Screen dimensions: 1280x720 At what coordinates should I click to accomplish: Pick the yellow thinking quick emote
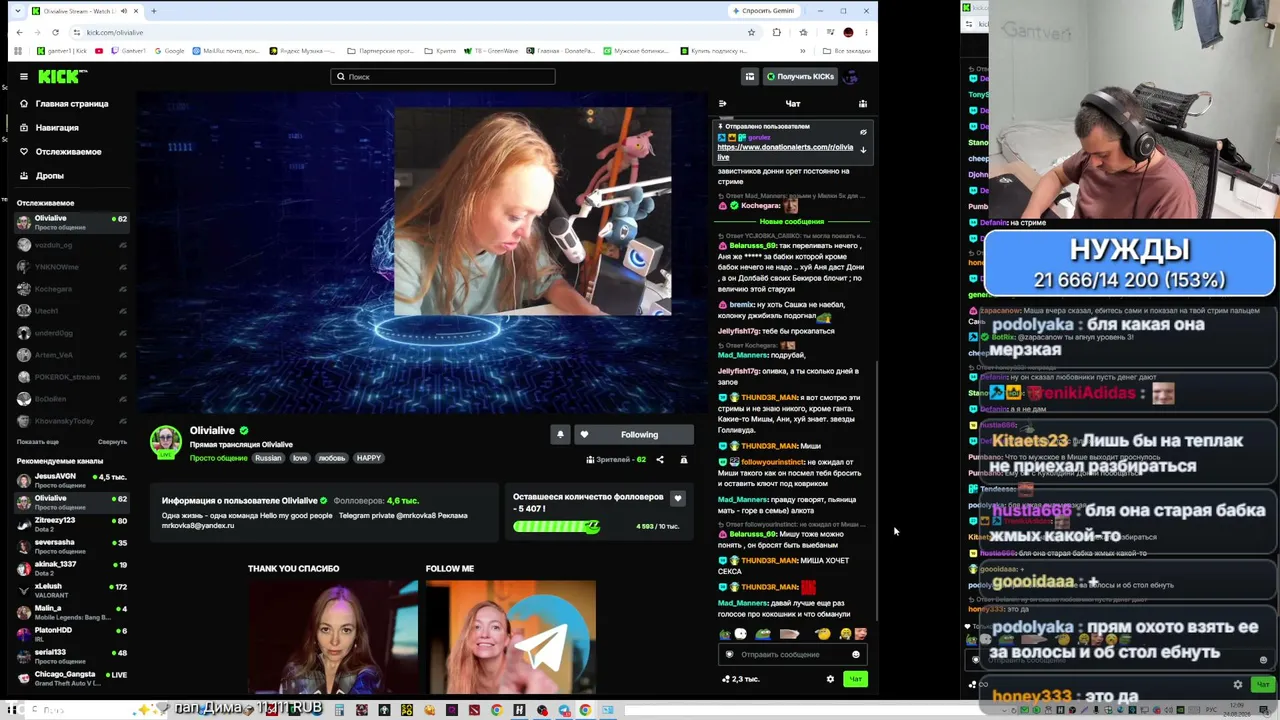point(823,633)
